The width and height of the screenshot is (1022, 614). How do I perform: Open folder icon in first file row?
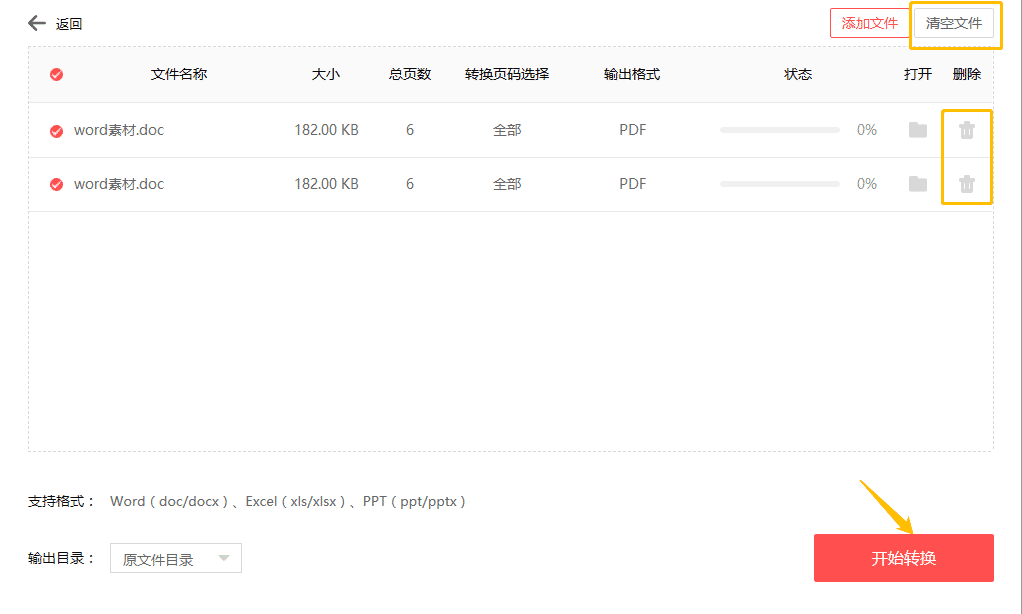tap(918, 130)
